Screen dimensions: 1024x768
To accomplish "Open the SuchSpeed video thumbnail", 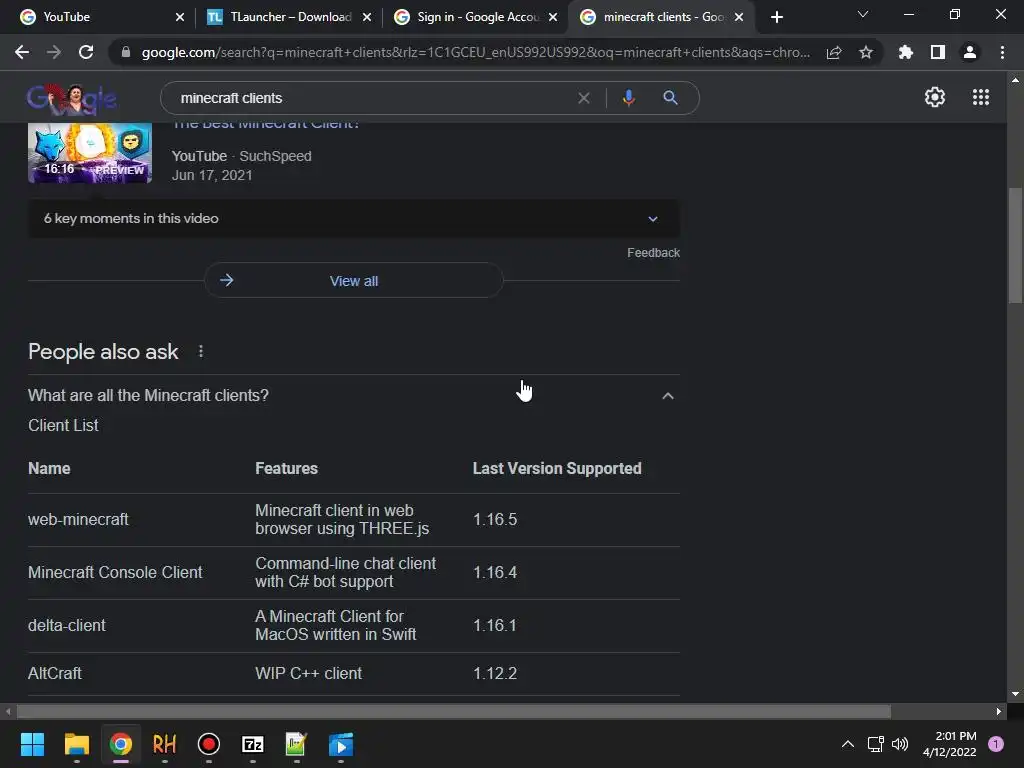I will pos(90,153).
